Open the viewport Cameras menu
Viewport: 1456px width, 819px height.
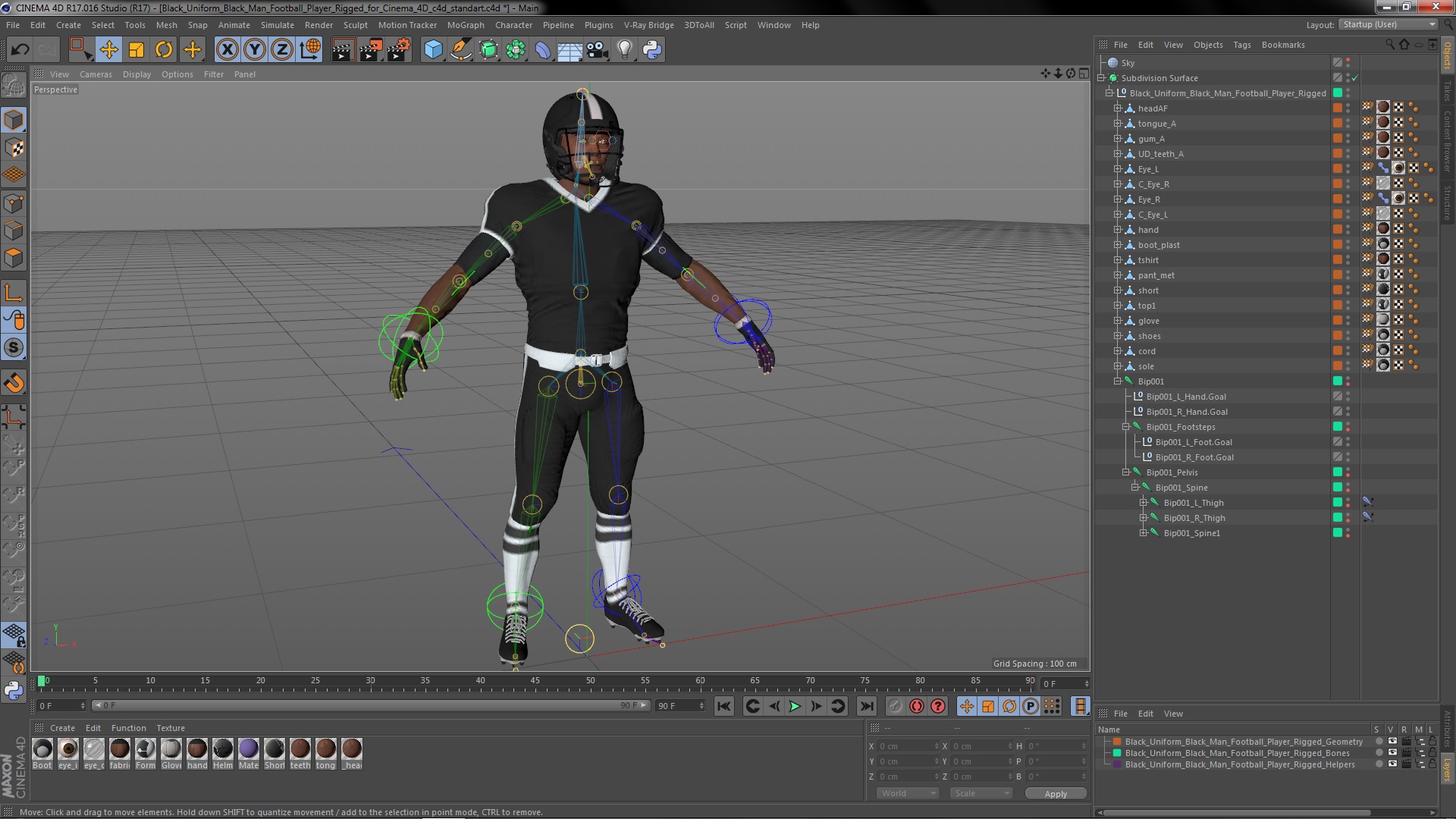(x=96, y=74)
